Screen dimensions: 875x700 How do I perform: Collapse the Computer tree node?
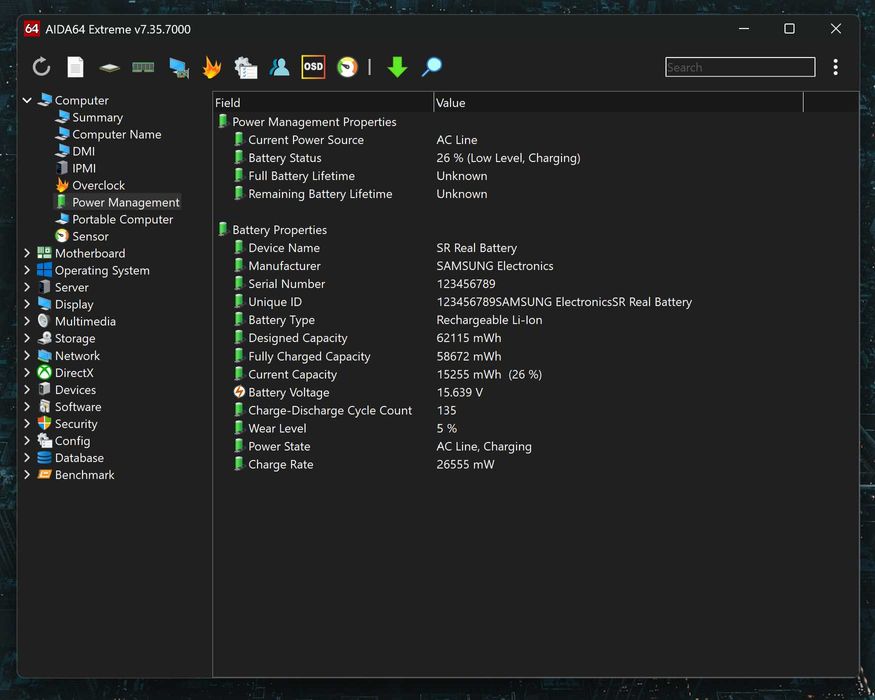coord(27,100)
